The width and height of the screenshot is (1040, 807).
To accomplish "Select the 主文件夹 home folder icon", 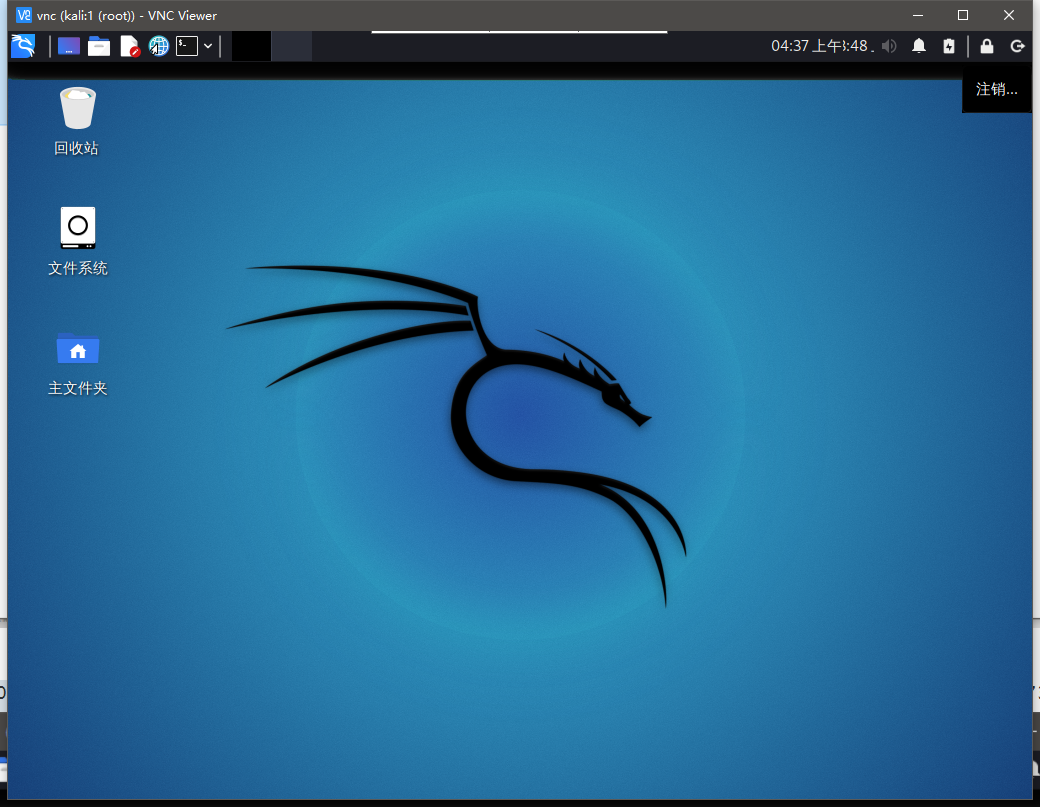I will tap(77, 363).
